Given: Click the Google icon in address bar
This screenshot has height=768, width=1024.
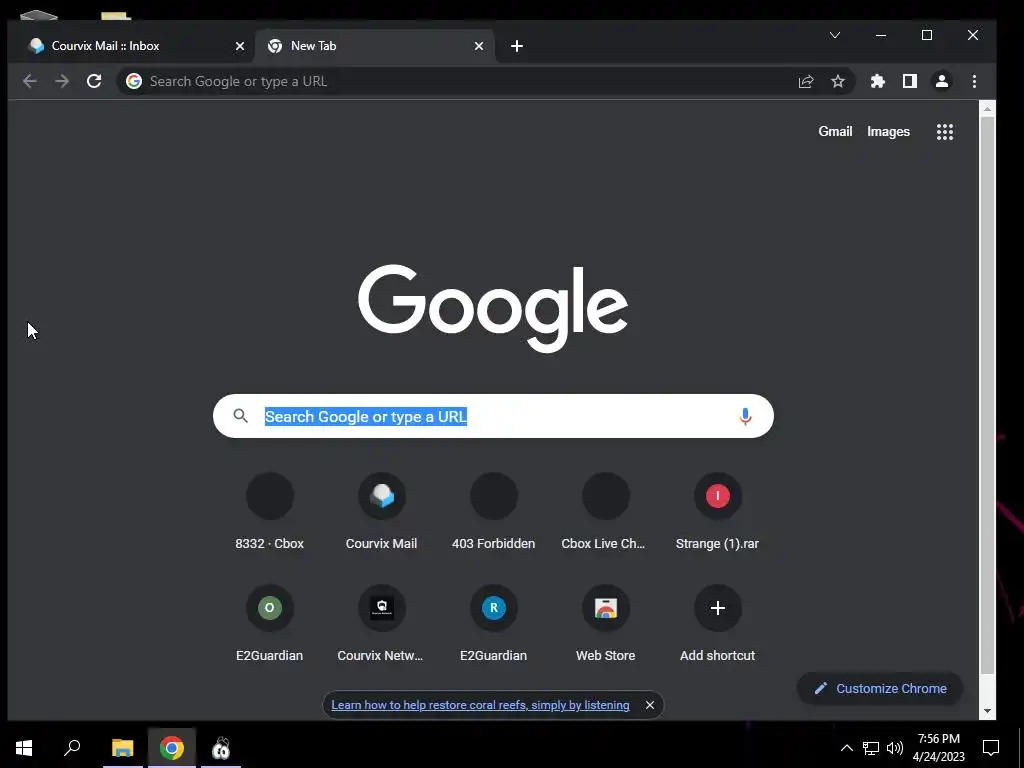Looking at the screenshot, I should click(134, 81).
